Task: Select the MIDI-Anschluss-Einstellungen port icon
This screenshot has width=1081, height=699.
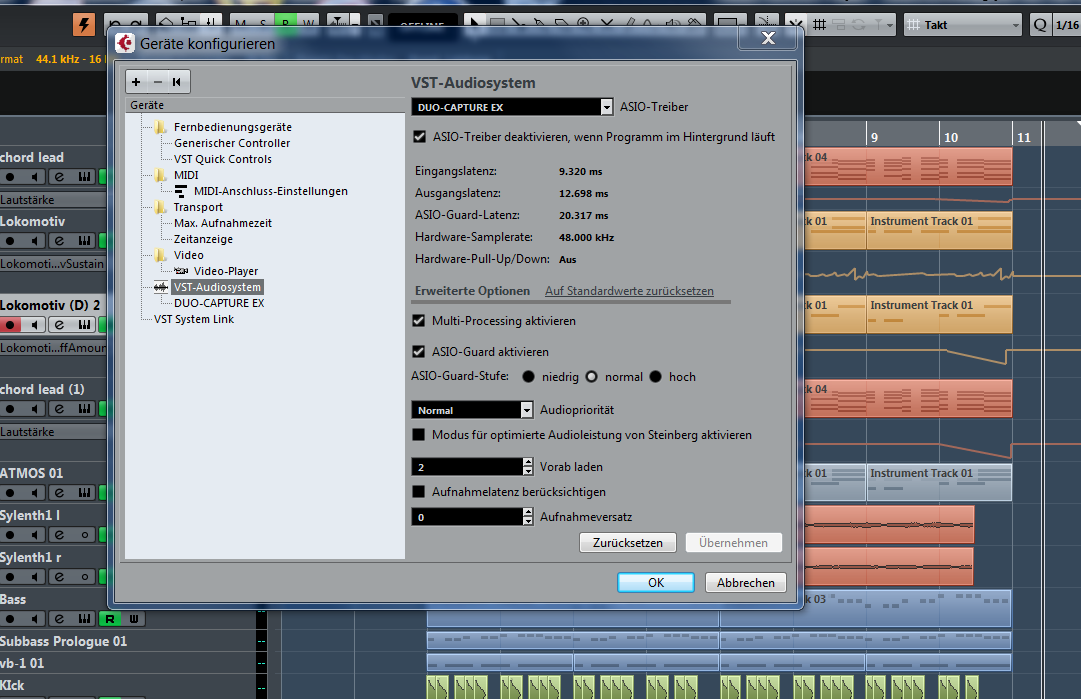Action: (x=181, y=191)
